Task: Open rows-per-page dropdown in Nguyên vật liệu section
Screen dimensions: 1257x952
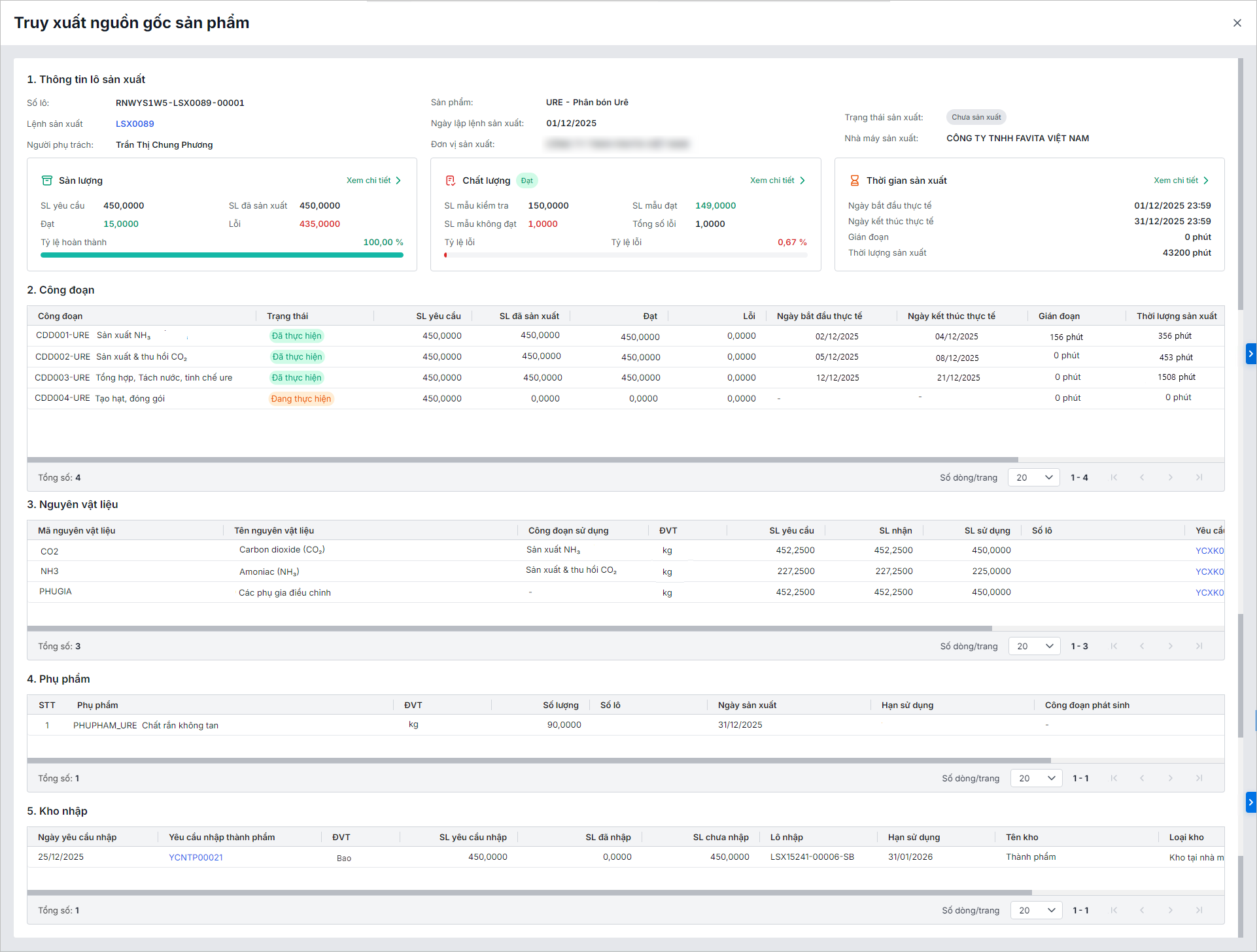Action: [x=1034, y=646]
